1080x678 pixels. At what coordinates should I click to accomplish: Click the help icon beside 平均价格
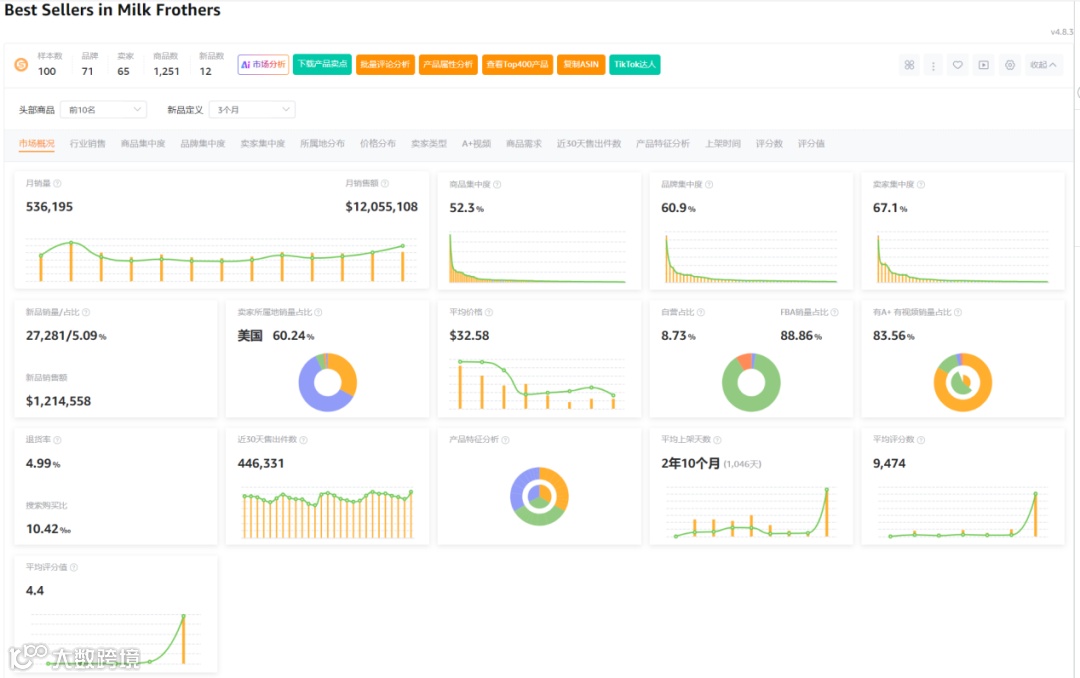489,312
